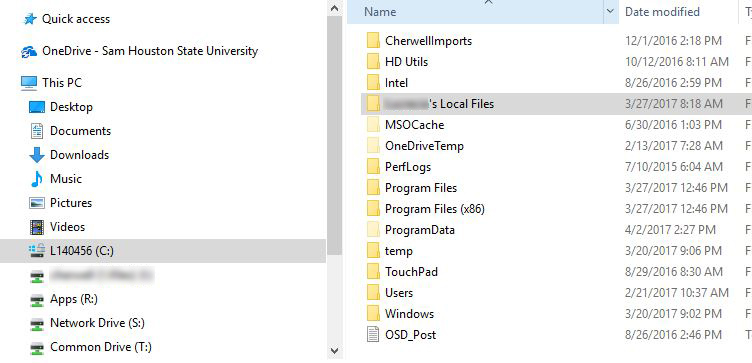Click the Videos film icon
Viewport: 752px width, 363px height.
(37, 227)
